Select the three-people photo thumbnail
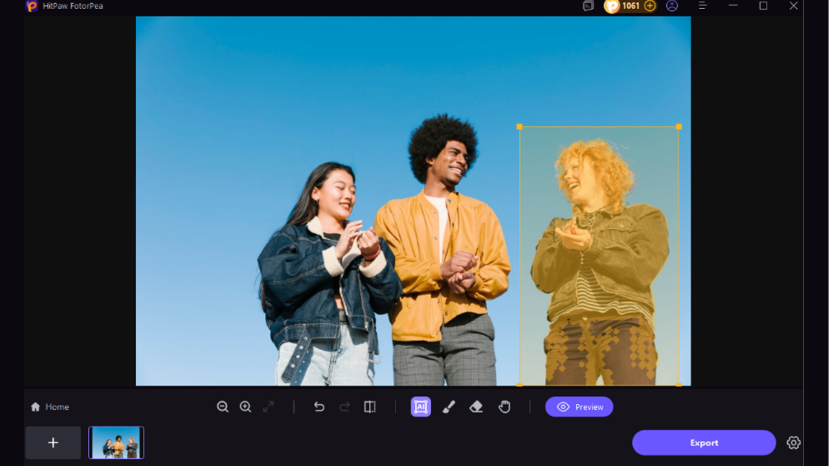829x466 pixels. (116, 443)
